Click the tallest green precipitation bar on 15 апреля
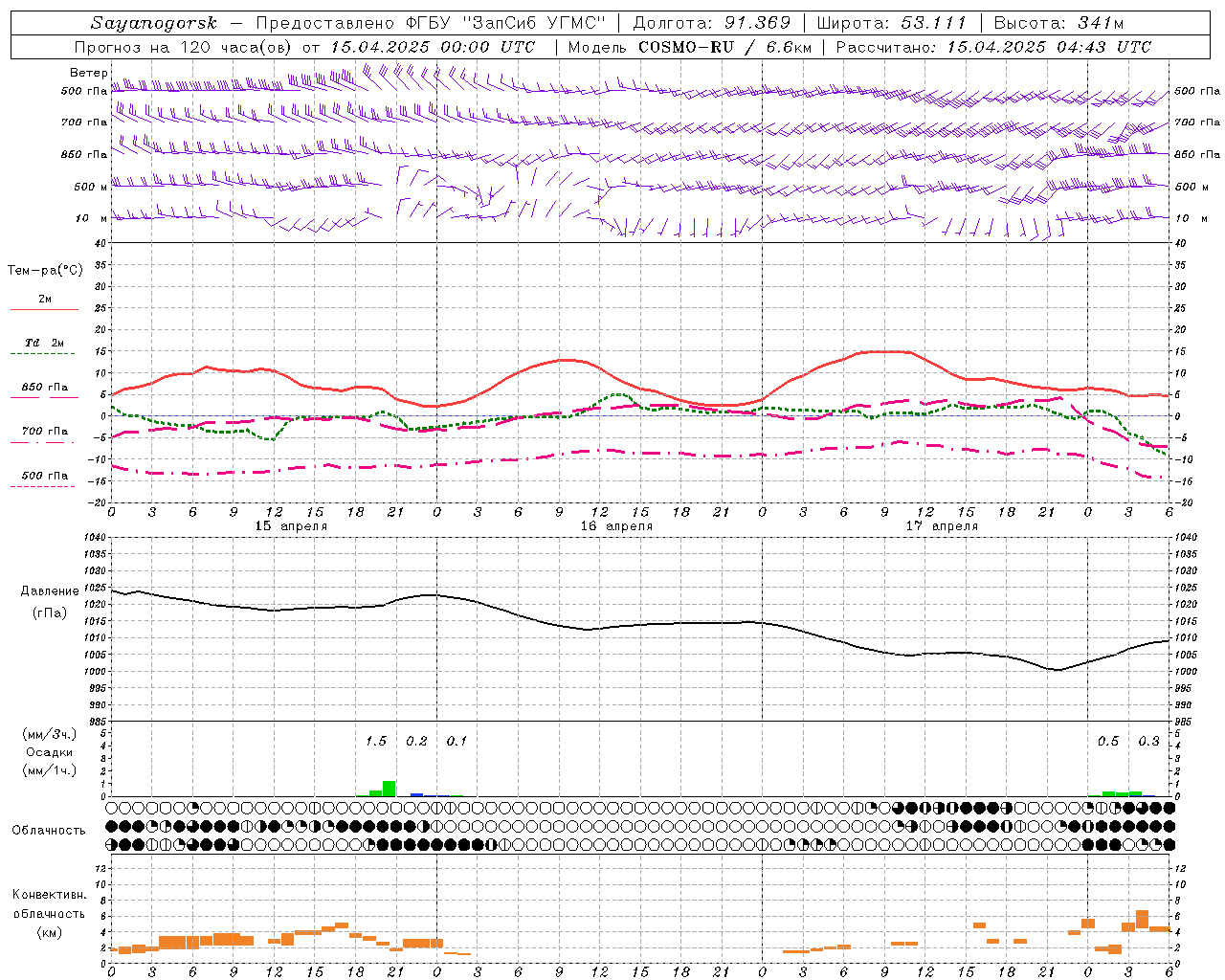The image size is (1225, 980). click(x=389, y=789)
